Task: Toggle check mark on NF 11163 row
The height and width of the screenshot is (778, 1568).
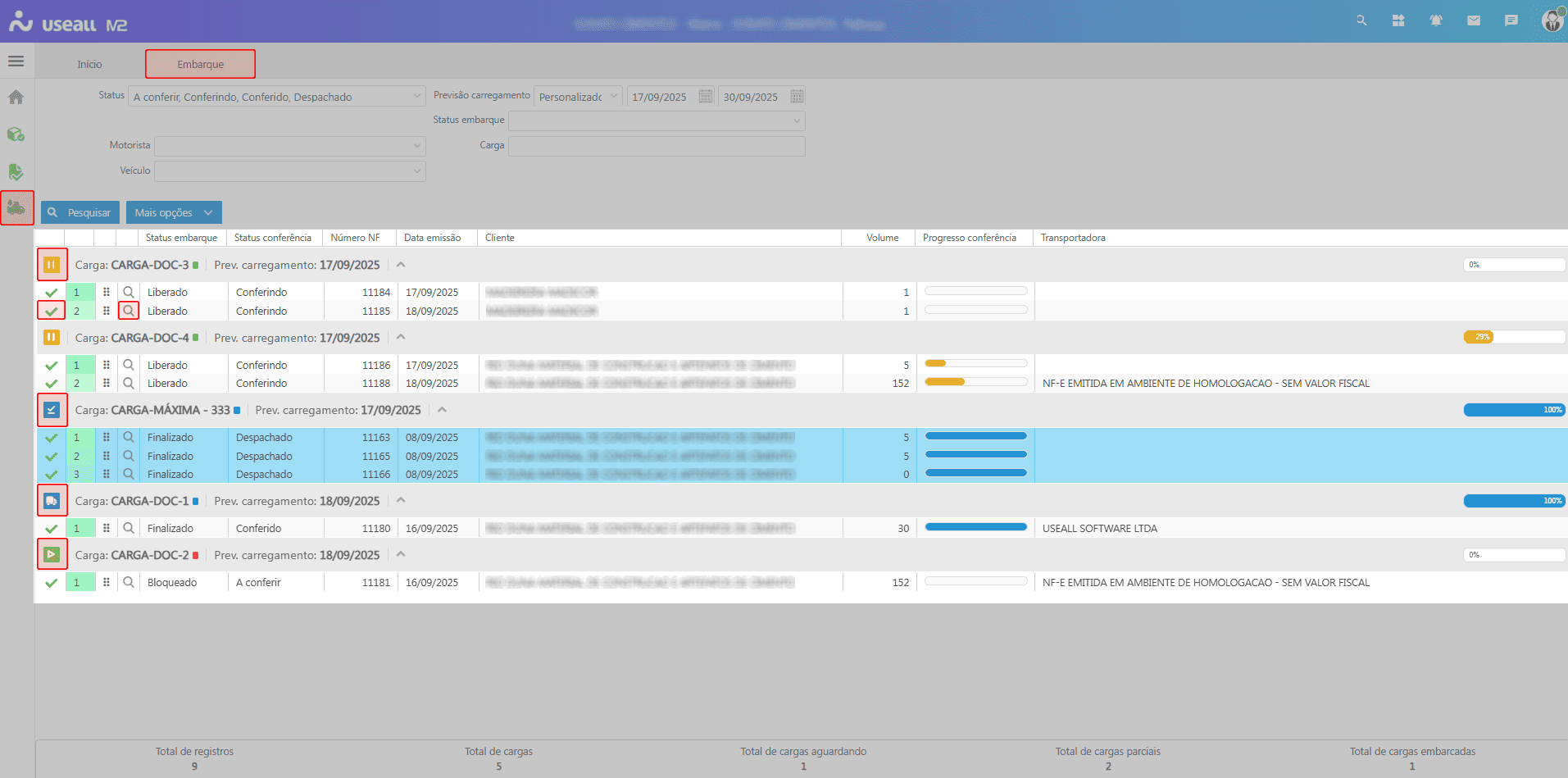Action: tap(52, 438)
